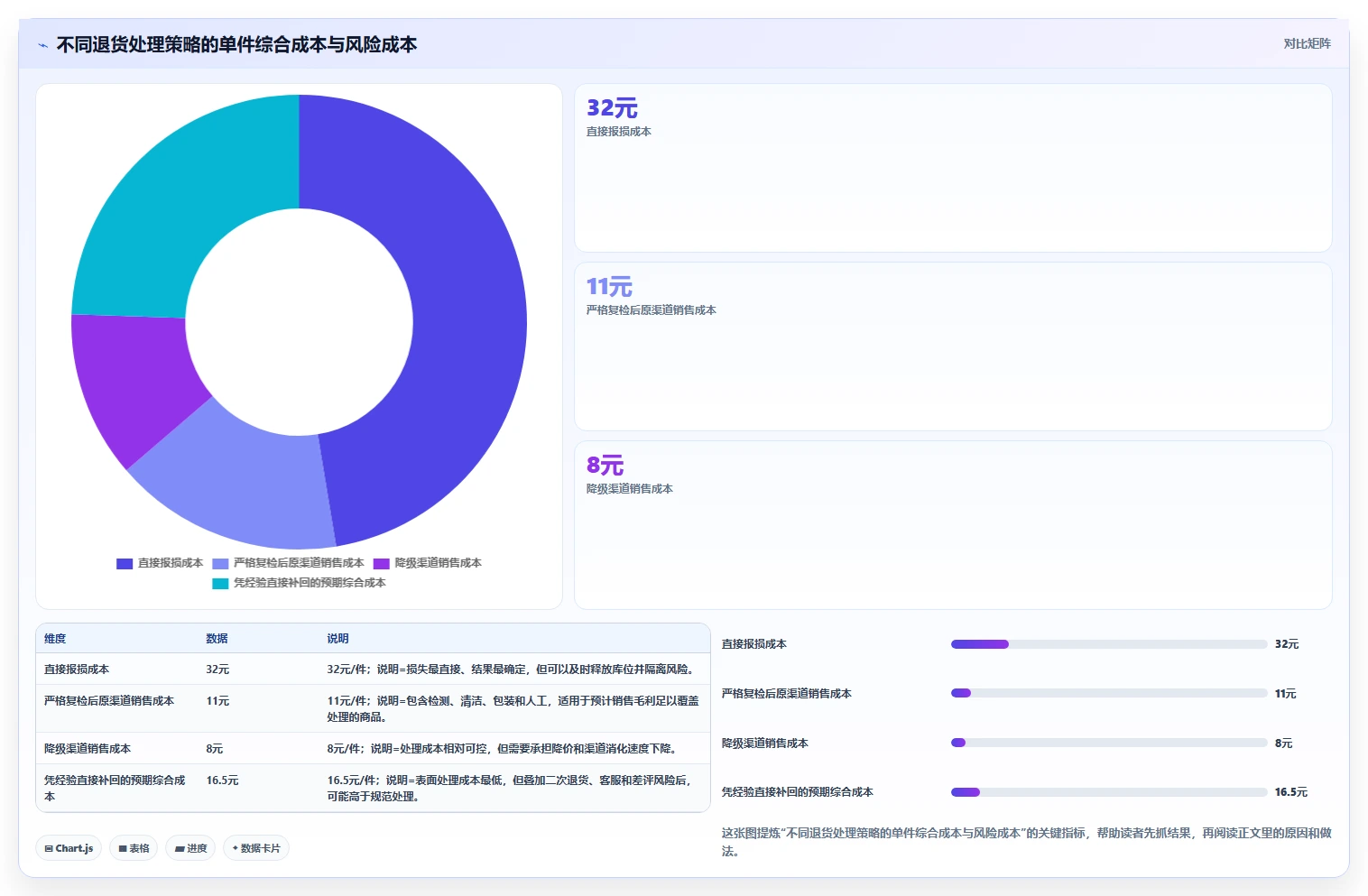Click the description starting 11元/件
This screenshot has width=1368, height=896.
tap(513, 709)
